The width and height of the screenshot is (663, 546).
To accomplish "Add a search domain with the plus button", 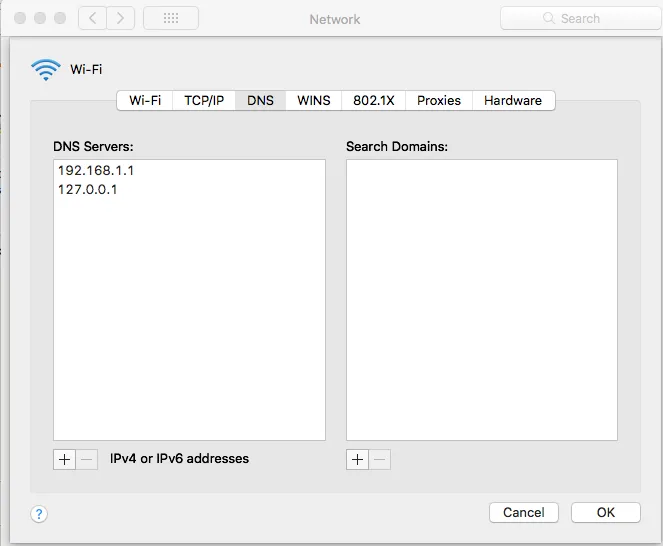I will click(x=357, y=459).
